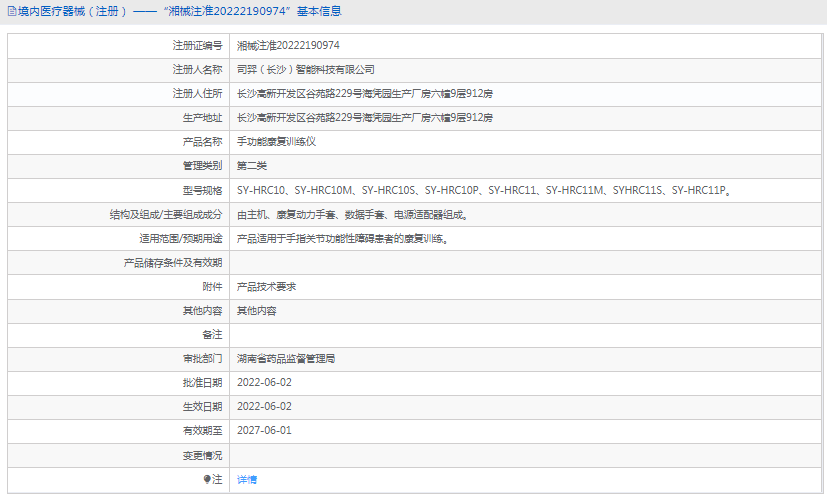Image resolution: width=827 pixels, height=500 pixels.
Task: Select registration number 湘械注准20222190974 value
Action: (288, 46)
